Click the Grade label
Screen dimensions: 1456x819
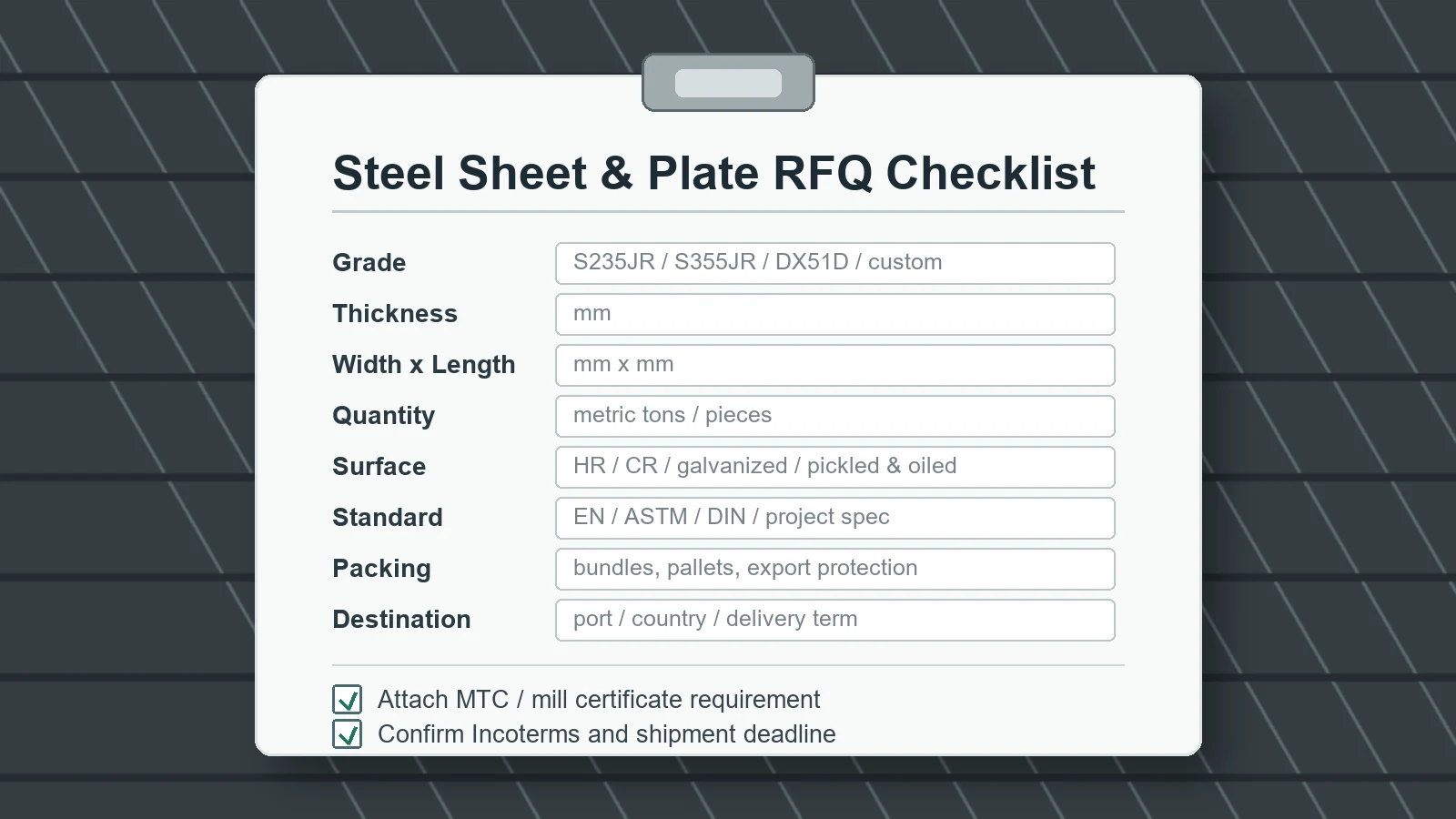369,263
